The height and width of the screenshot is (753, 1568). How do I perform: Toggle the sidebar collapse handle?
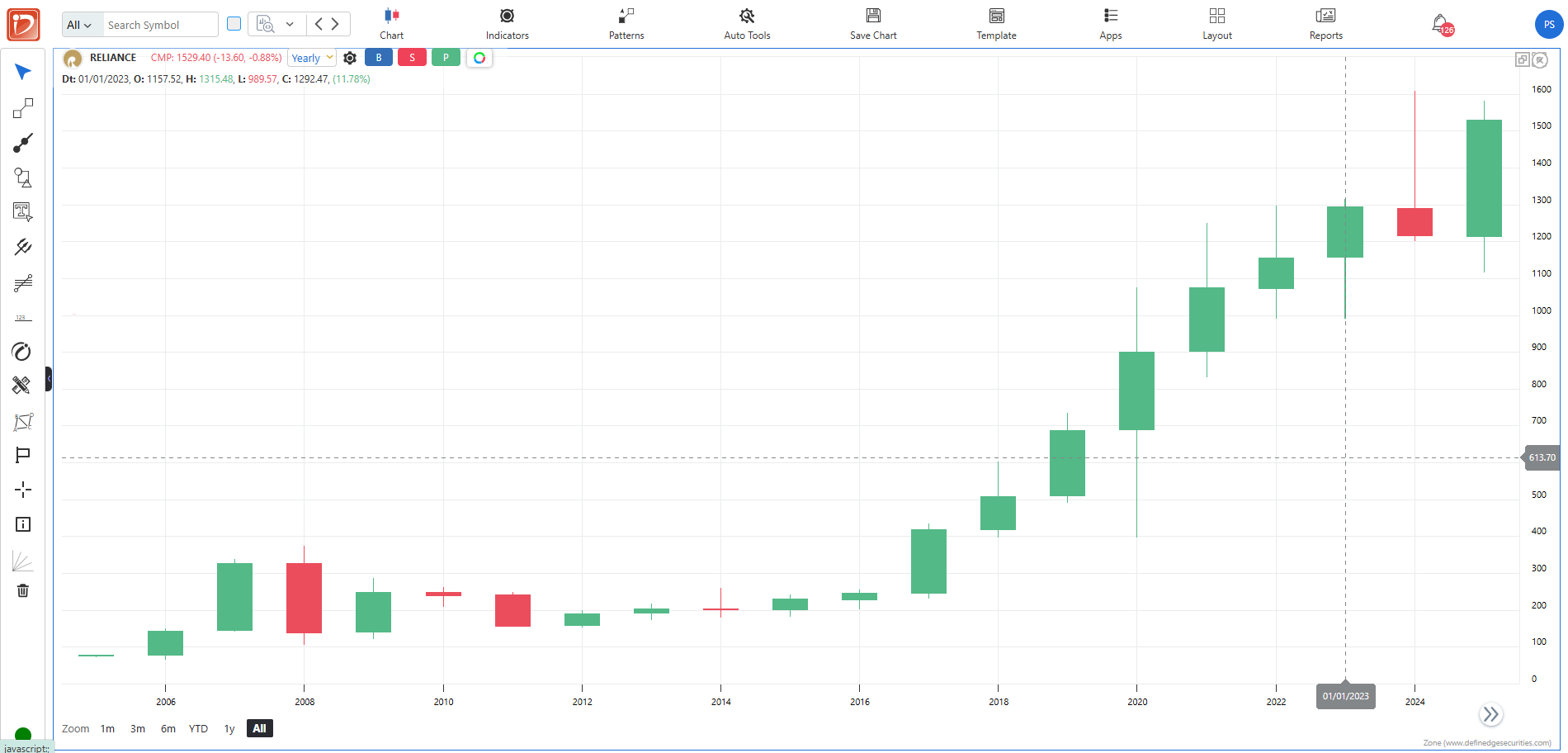tap(49, 379)
